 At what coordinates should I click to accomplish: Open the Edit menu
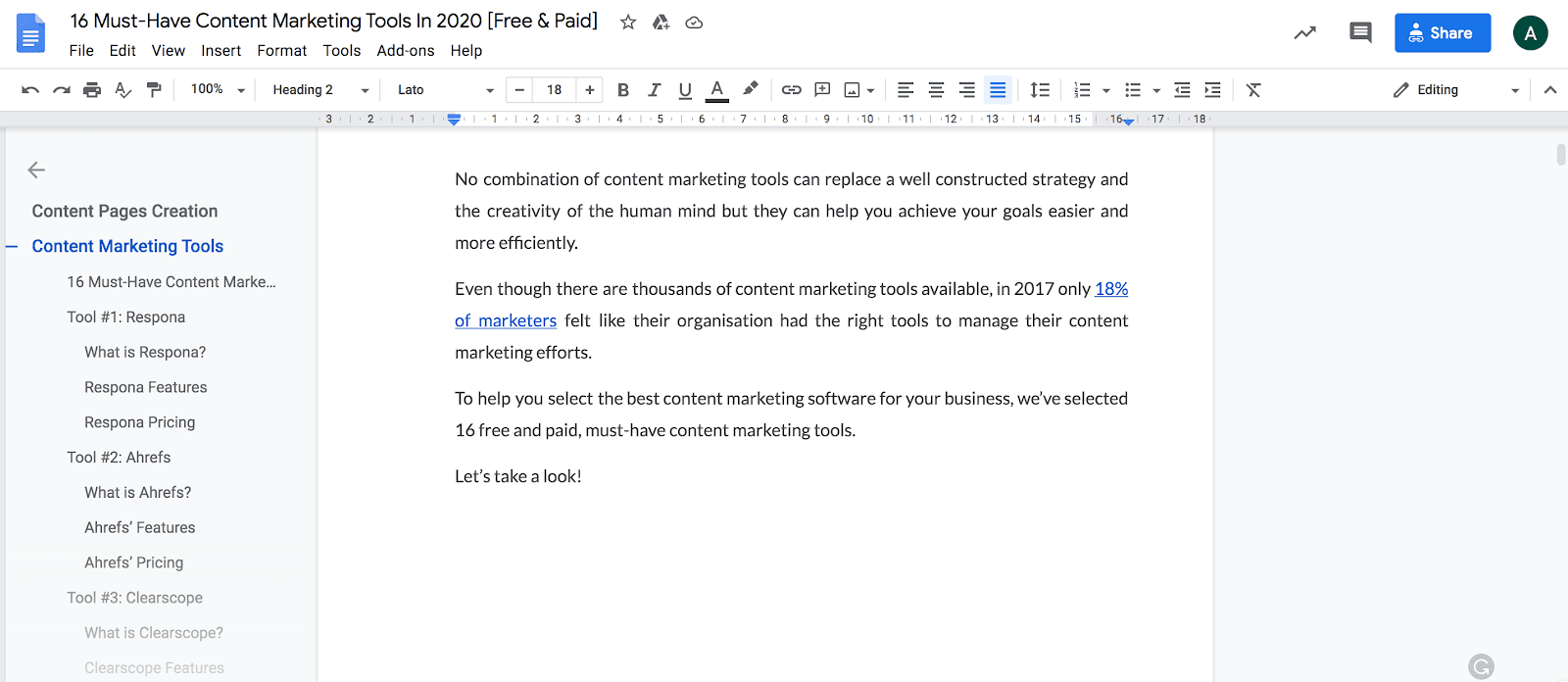pos(122,51)
